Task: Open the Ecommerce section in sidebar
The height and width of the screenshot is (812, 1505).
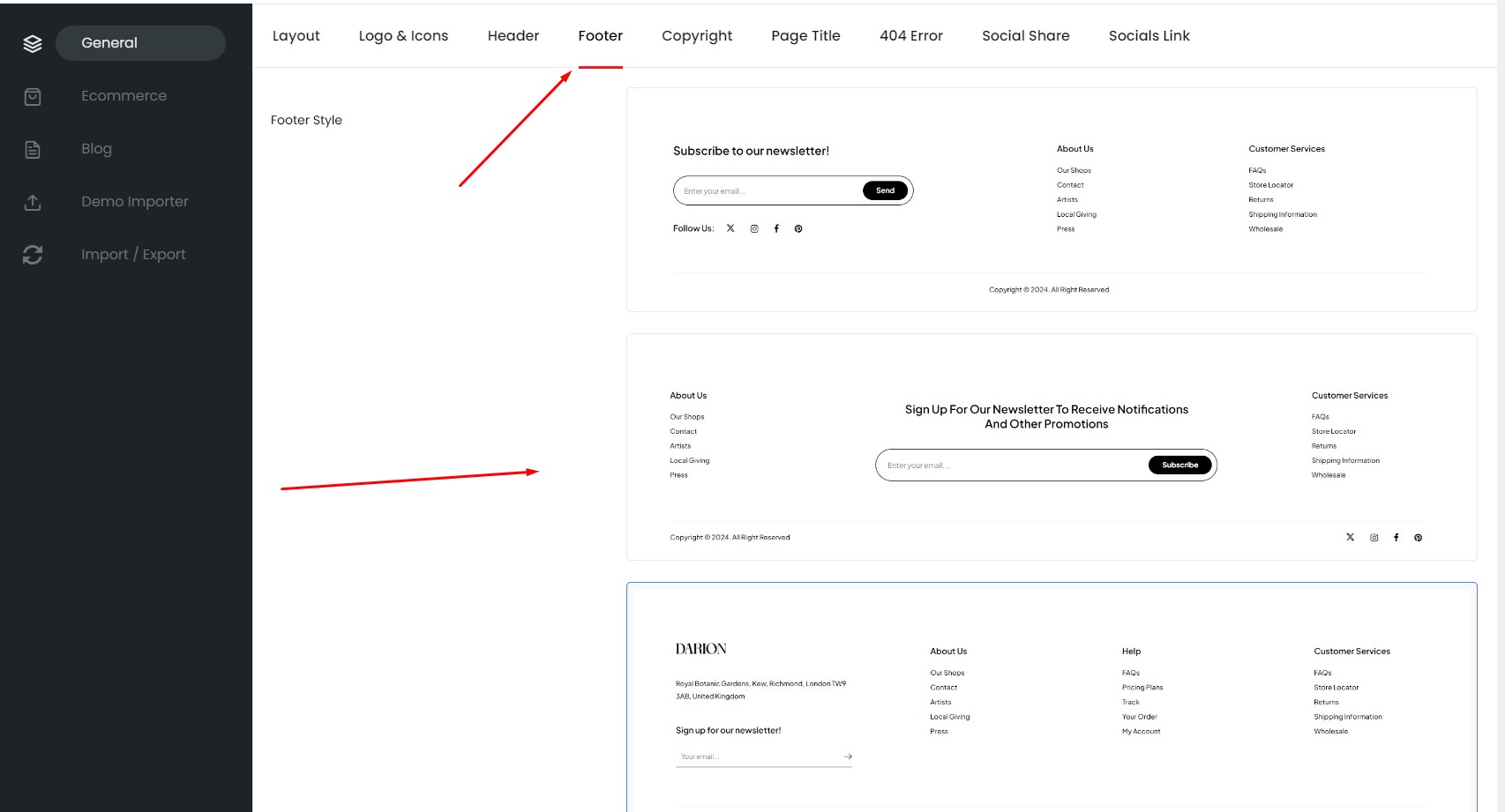Action: 124,96
